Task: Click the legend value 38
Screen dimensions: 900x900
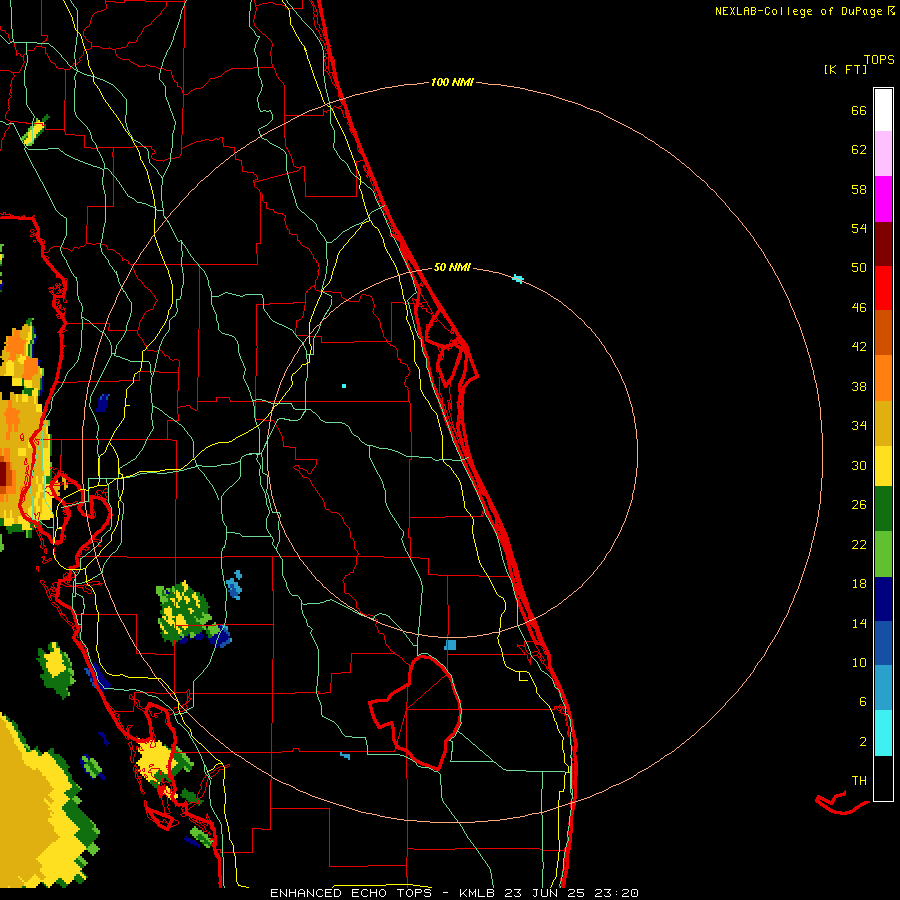Action: click(x=859, y=387)
